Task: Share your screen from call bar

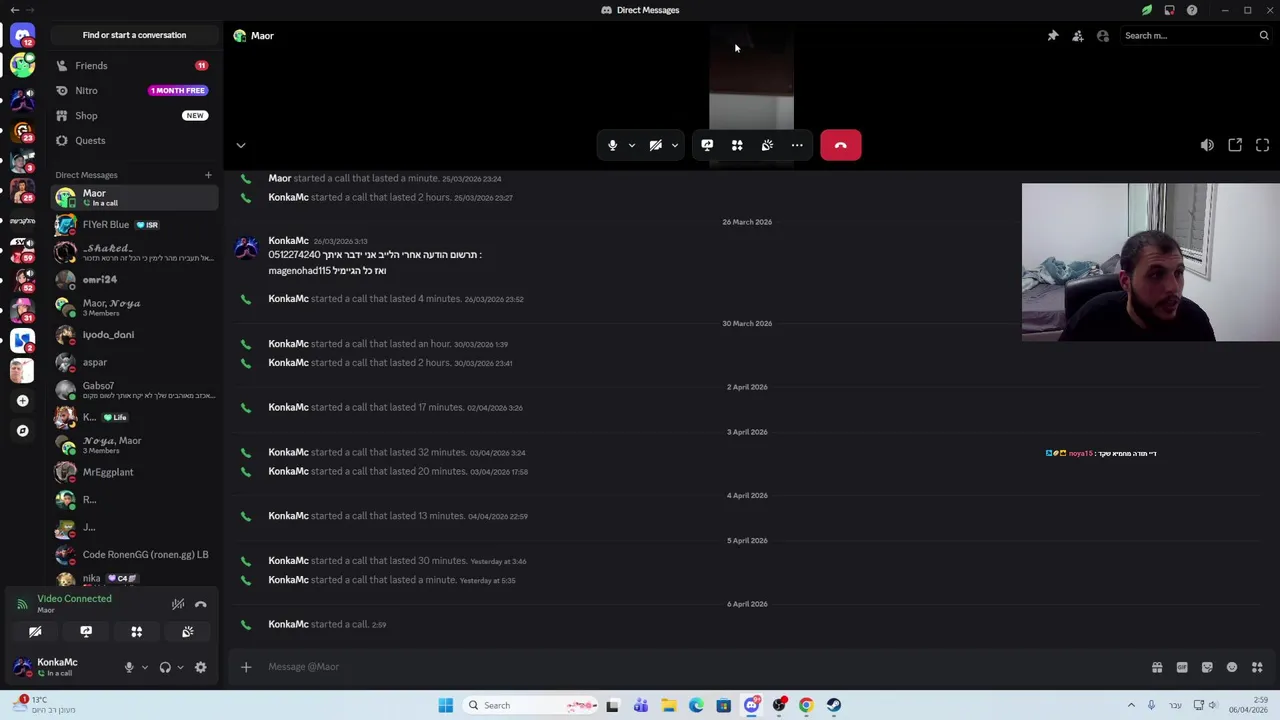Action: pos(707,145)
